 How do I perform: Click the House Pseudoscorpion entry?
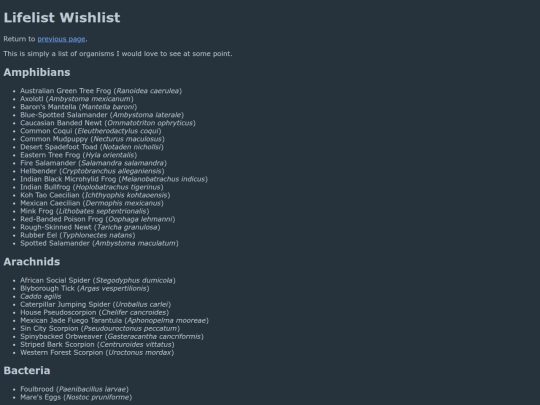tap(95, 313)
